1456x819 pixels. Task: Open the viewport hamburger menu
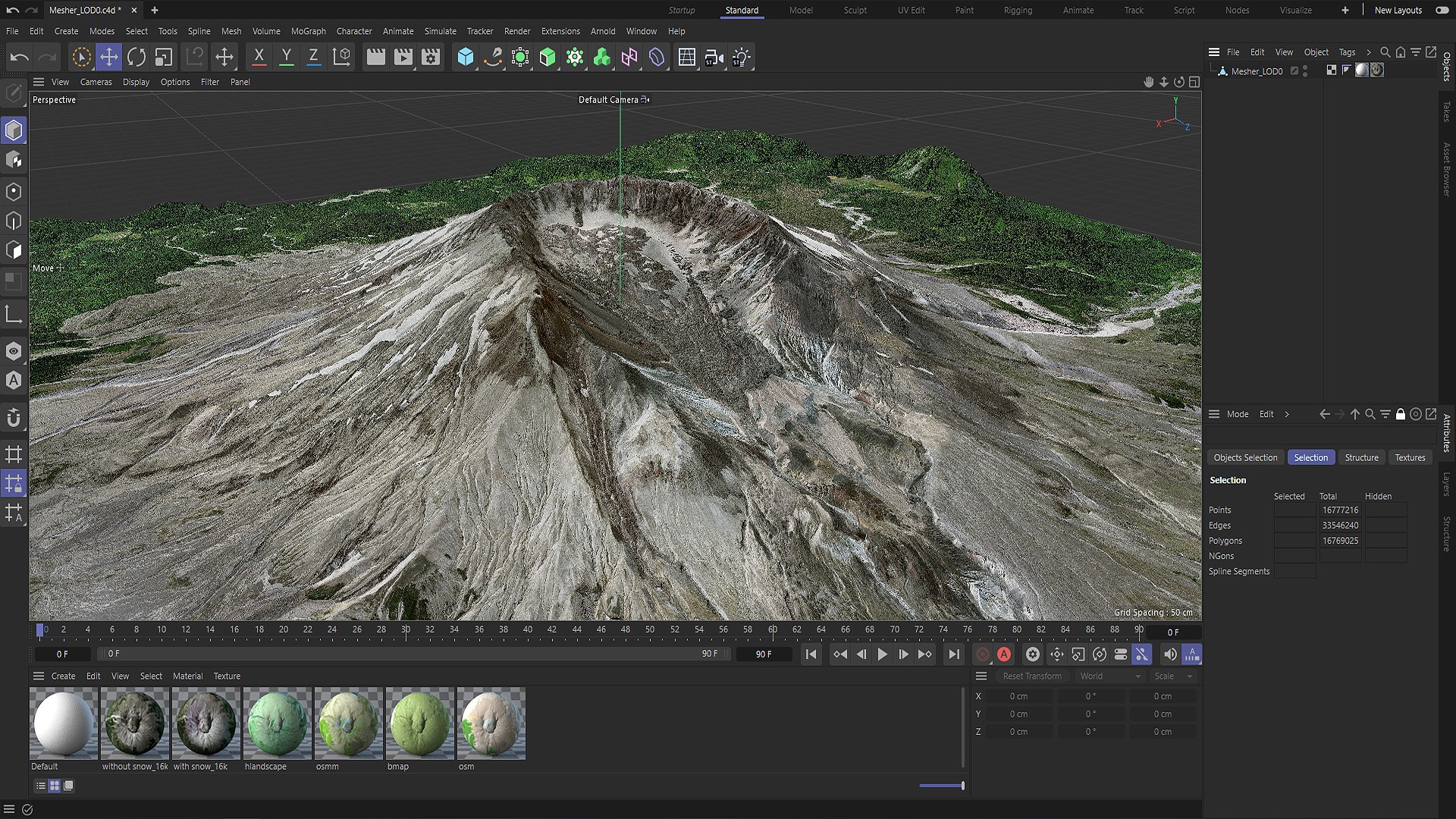point(39,82)
